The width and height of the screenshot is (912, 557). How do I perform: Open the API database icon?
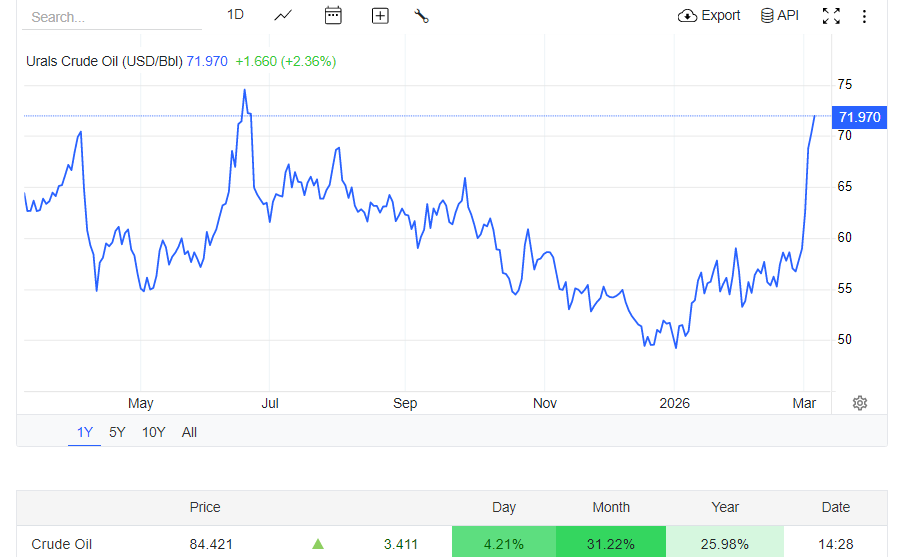point(767,15)
